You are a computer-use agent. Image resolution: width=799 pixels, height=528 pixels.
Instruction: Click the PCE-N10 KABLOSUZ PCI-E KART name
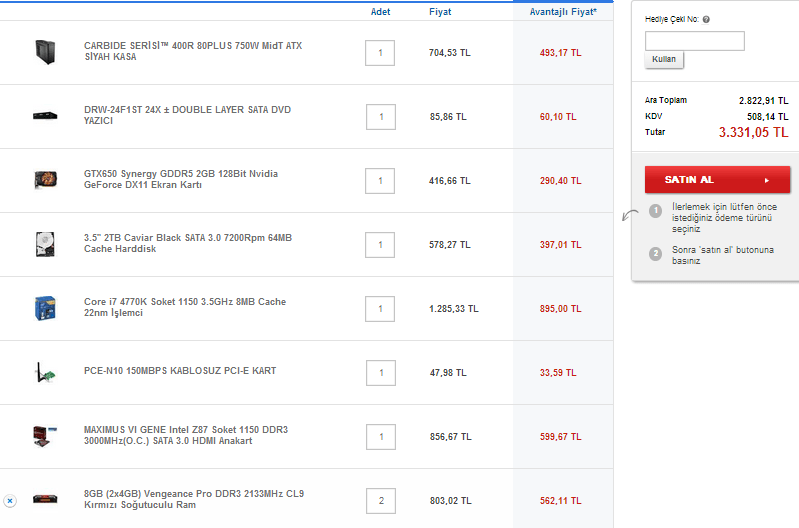pyautogui.click(x=180, y=371)
